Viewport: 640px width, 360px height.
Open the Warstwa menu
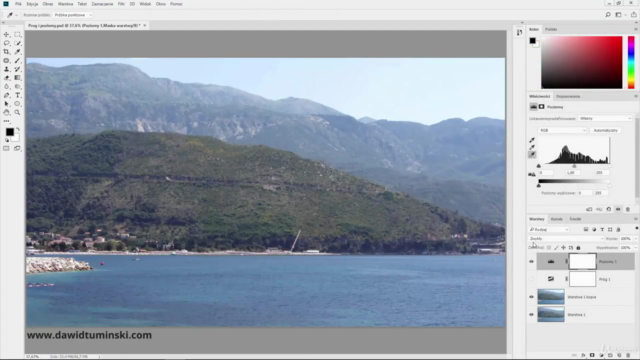coord(65,4)
